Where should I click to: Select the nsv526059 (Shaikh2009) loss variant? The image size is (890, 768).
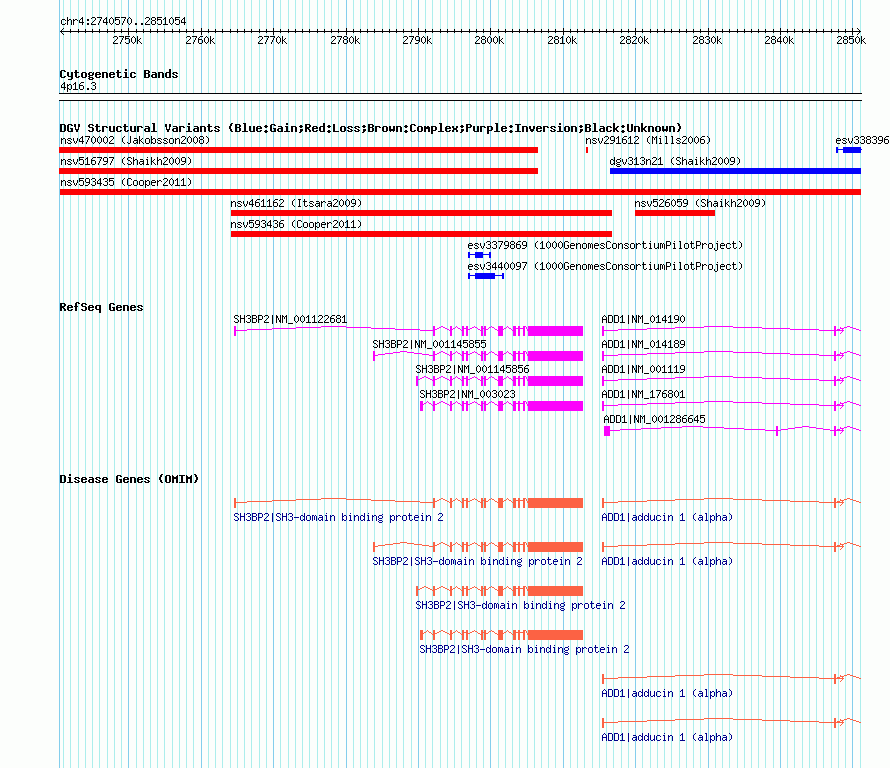pyautogui.click(x=675, y=213)
